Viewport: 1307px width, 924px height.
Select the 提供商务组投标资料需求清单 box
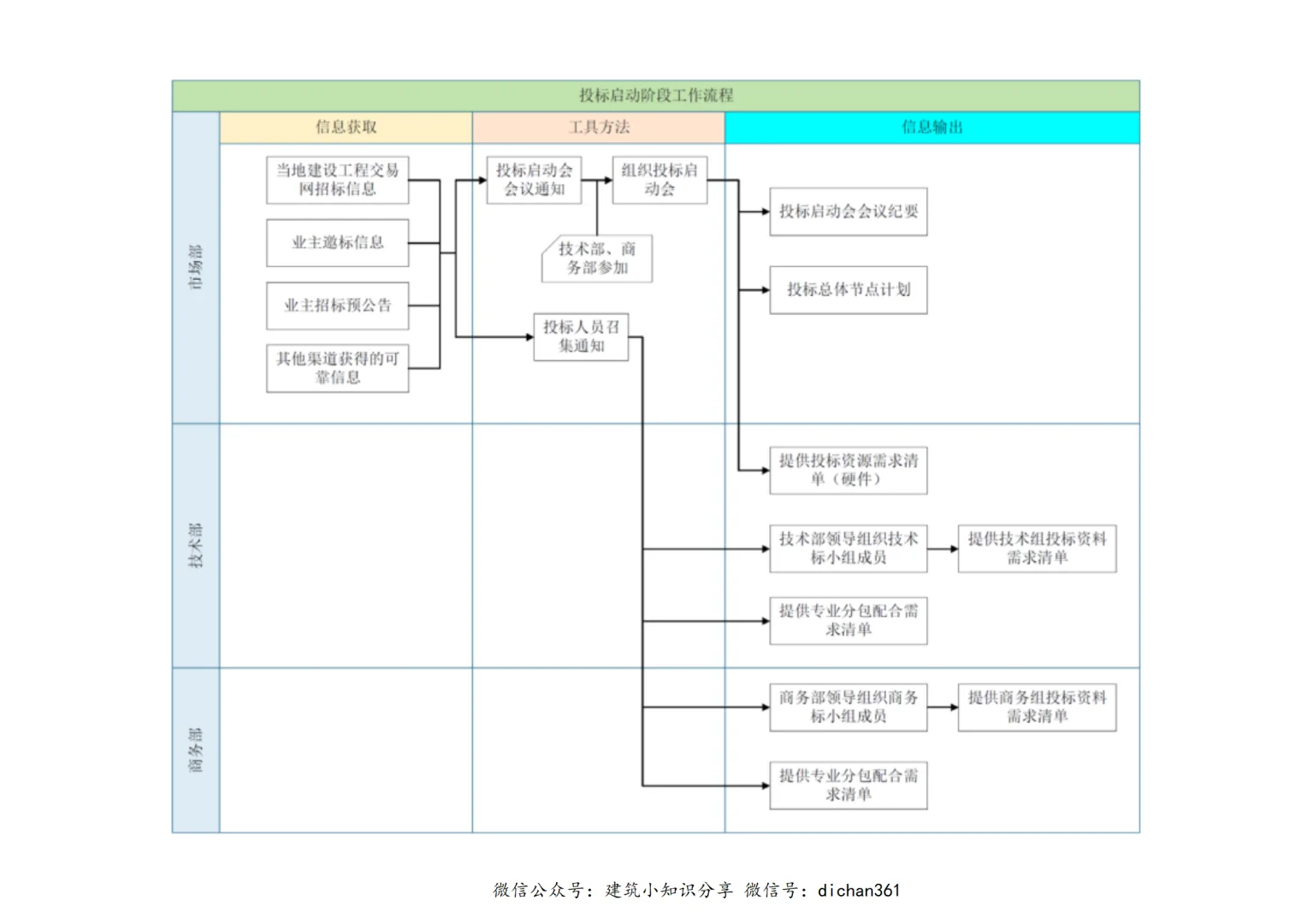coord(1037,707)
